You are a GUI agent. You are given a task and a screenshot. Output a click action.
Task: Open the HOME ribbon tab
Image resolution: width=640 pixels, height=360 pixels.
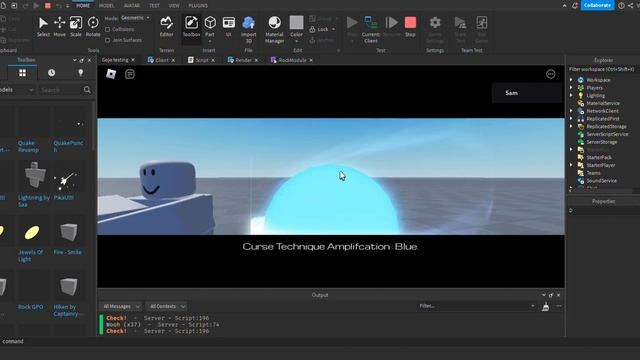(83, 6)
